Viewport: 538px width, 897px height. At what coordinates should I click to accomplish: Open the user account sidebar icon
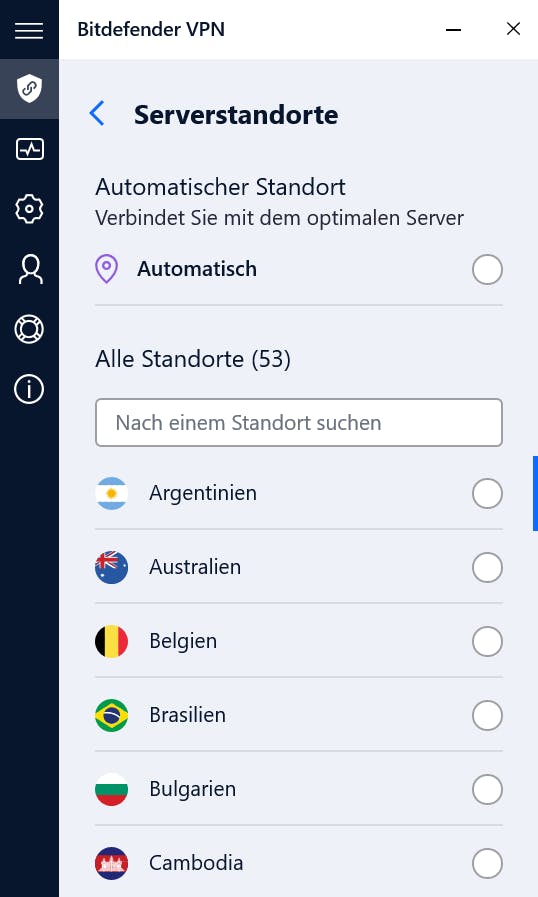(30, 269)
